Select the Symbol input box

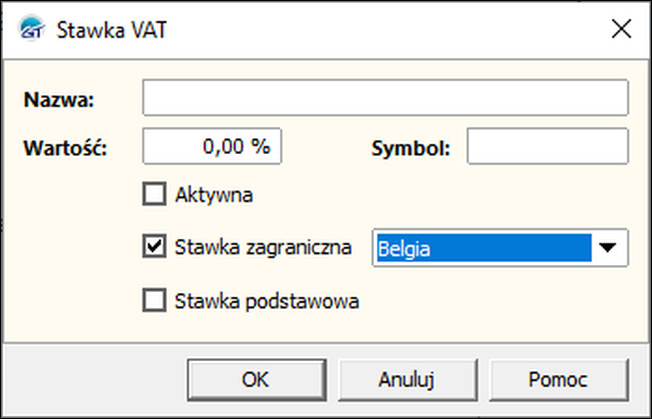(x=548, y=146)
